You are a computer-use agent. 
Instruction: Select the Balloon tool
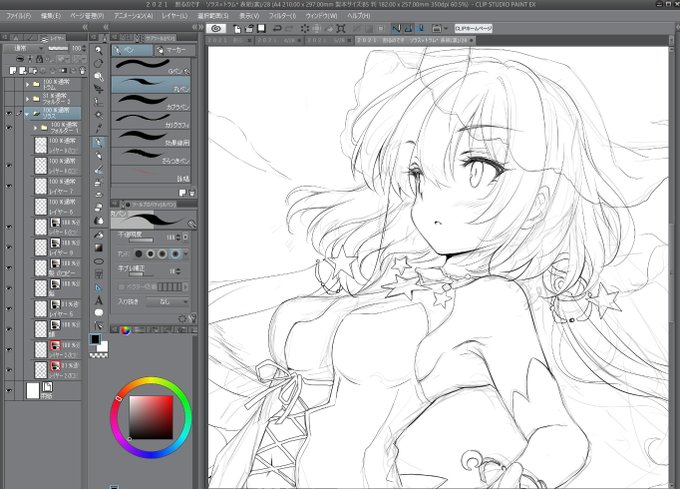click(99, 313)
